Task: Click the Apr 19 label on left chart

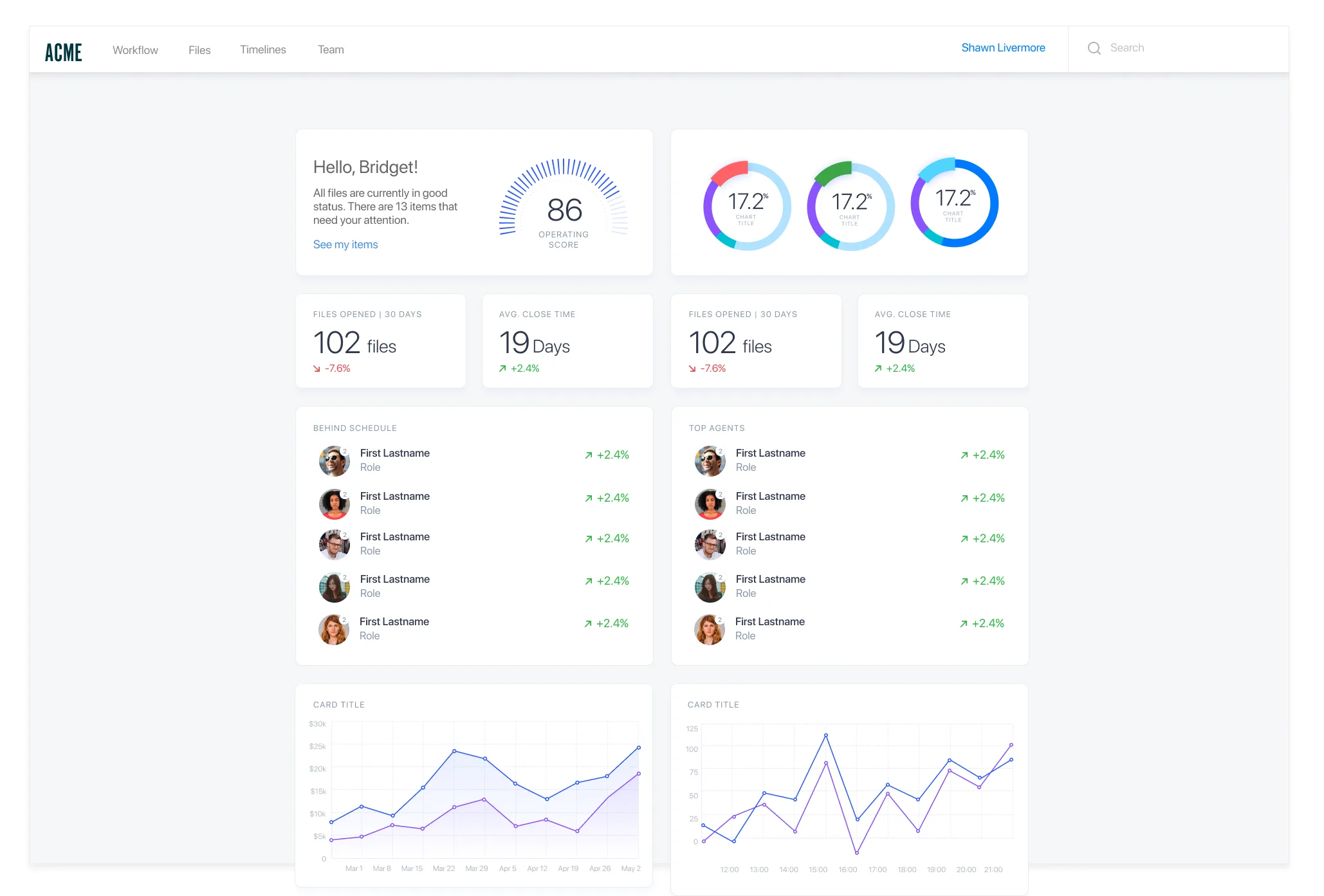Action: tap(568, 868)
